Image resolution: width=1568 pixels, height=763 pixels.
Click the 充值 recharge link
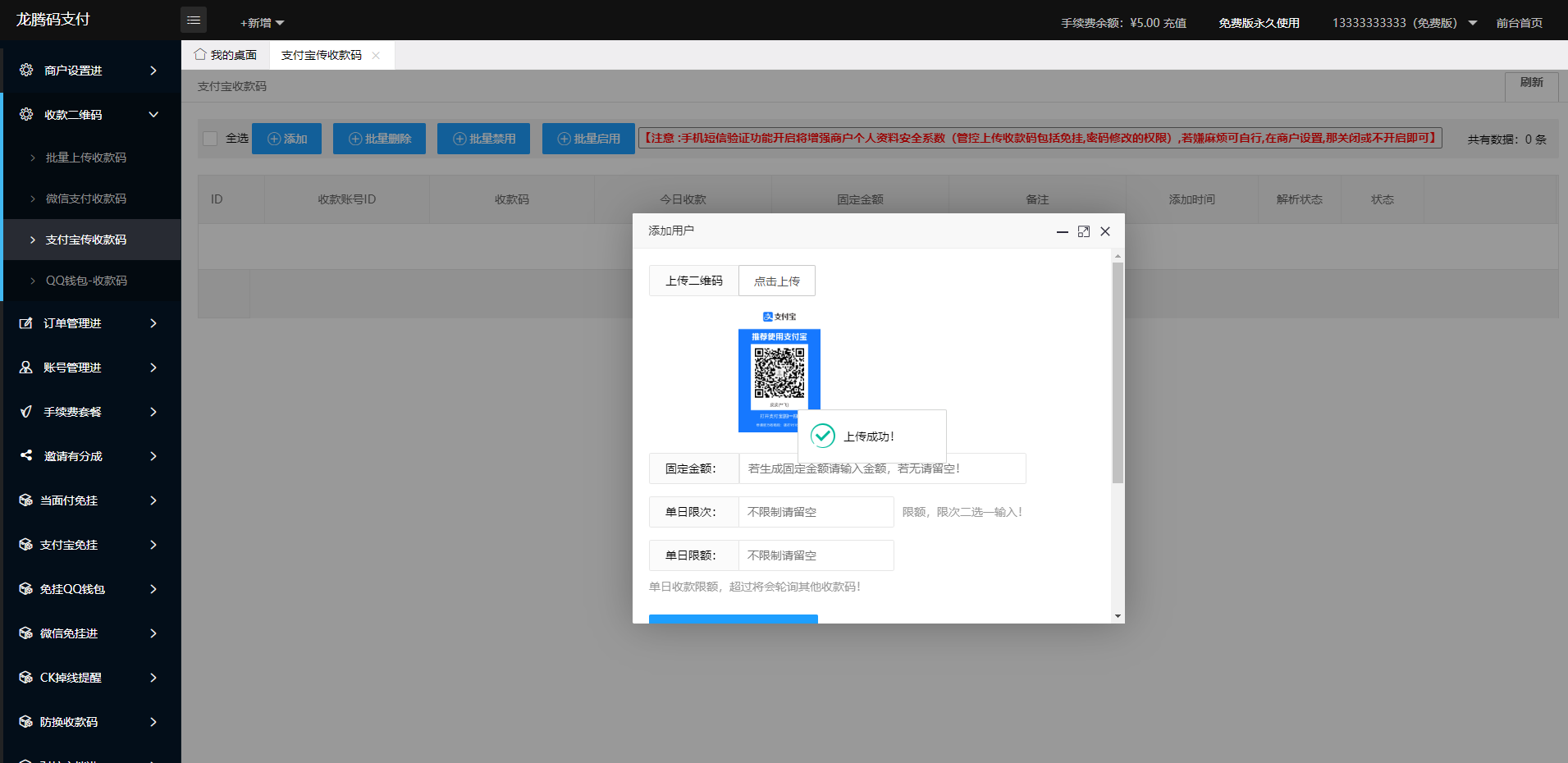tap(1176, 23)
